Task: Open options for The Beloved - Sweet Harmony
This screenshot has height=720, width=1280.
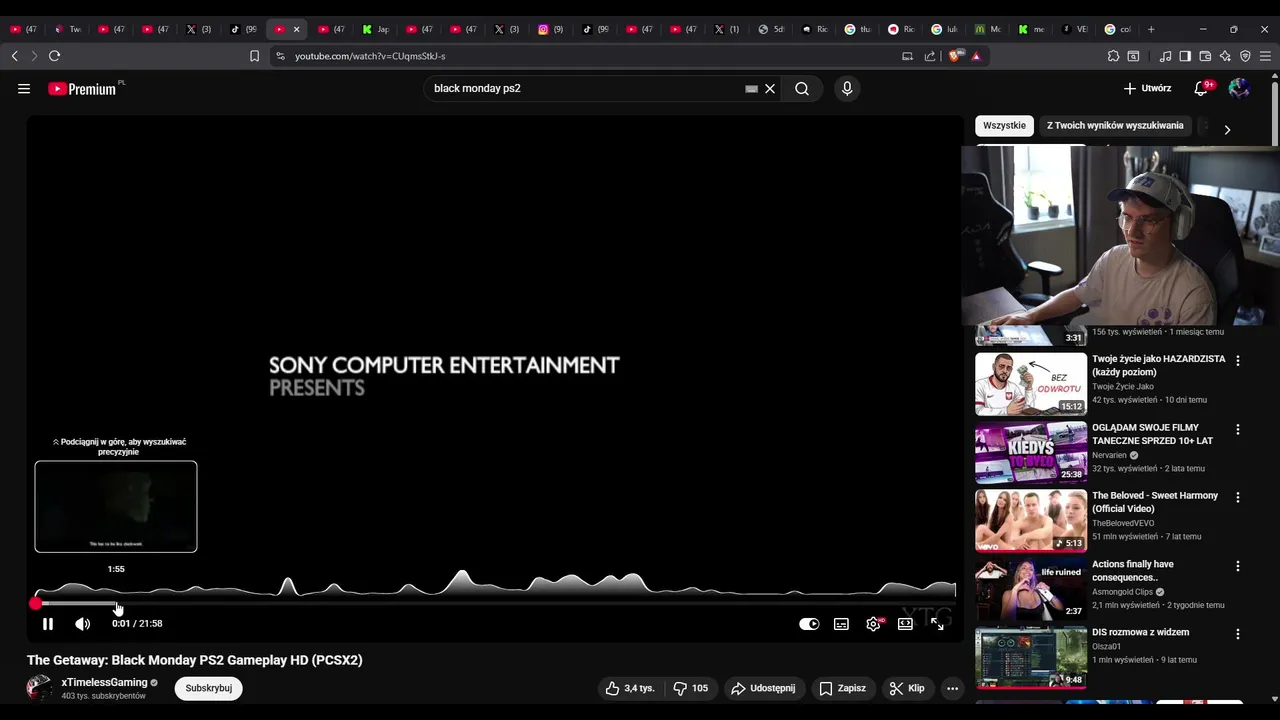Action: pos(1237,497)
